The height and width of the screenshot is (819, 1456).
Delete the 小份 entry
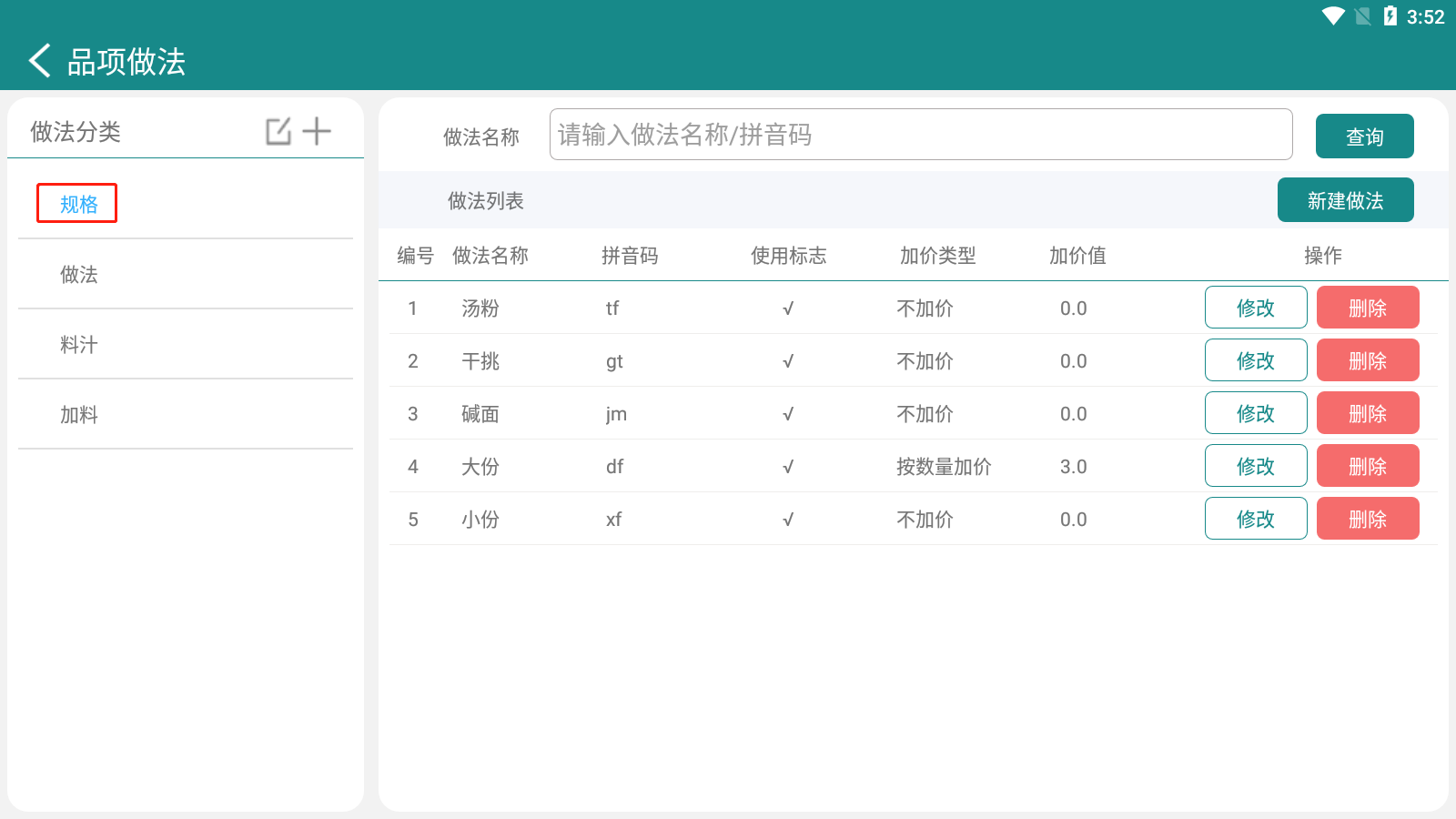[1367, 519]
